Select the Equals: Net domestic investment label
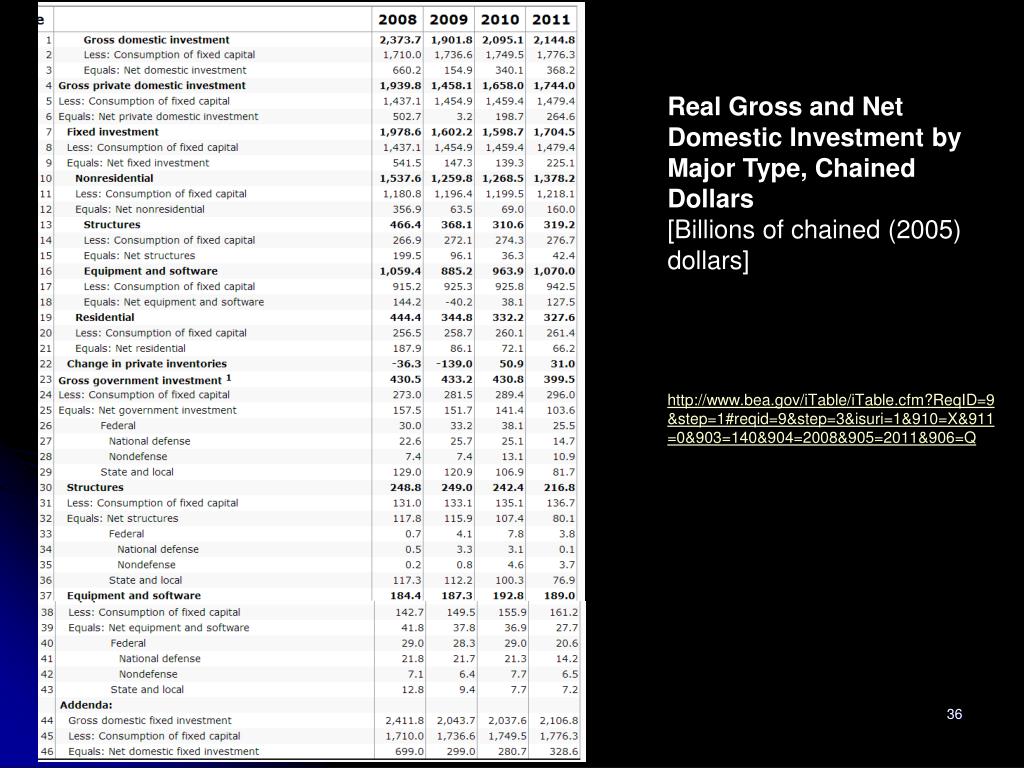The height and width of the screenshot is (768, 1024). (x=165, y=71)
